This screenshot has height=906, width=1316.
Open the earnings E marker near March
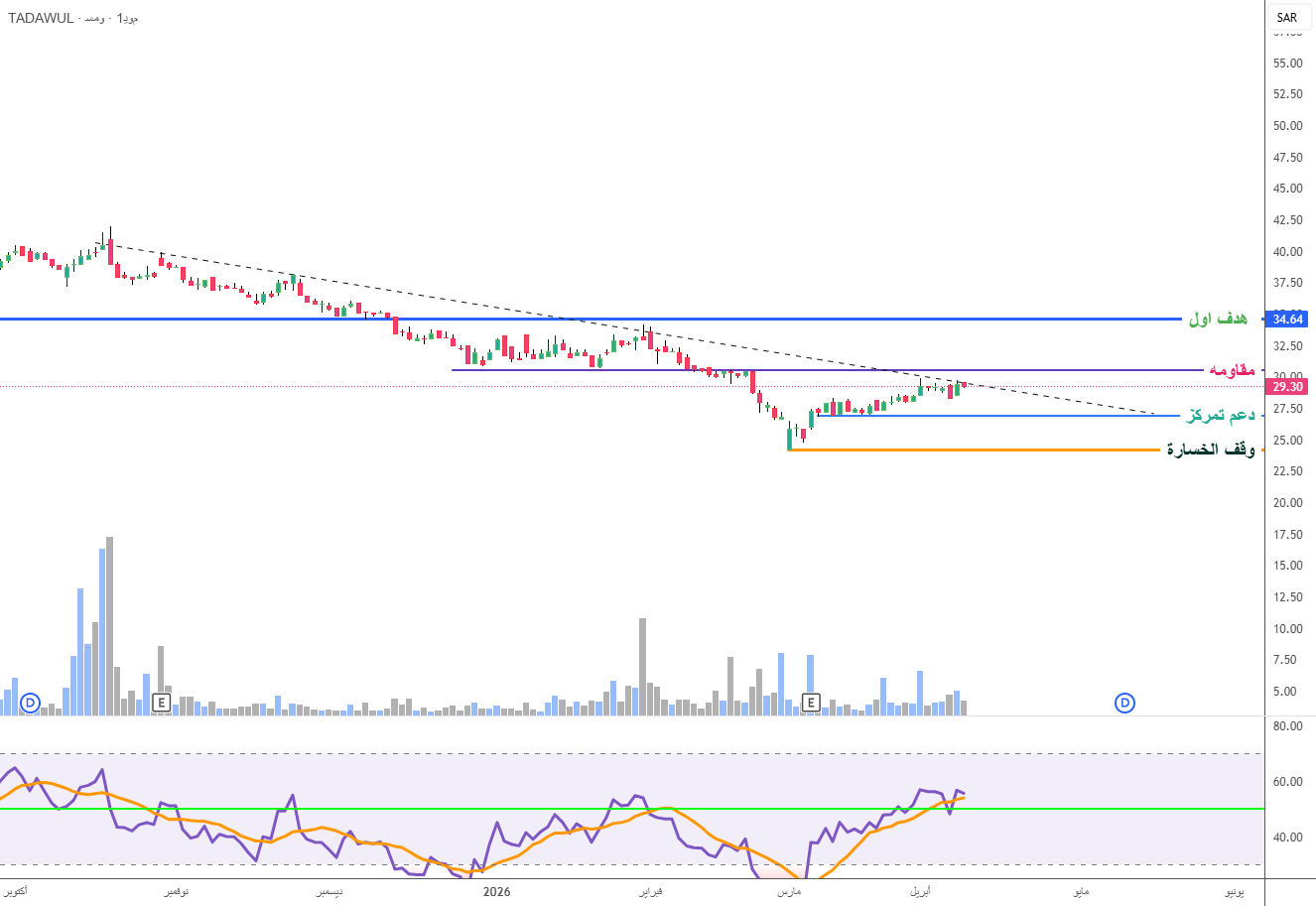tap(811, 703)
